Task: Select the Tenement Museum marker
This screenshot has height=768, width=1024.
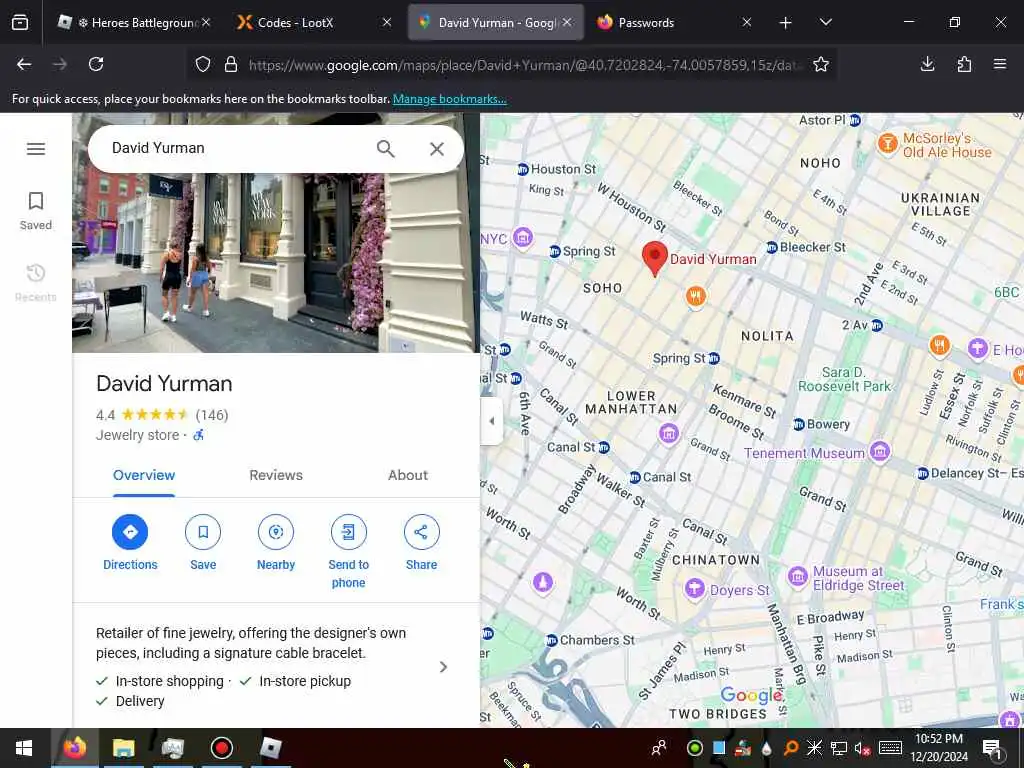Action: coord(880,451)
